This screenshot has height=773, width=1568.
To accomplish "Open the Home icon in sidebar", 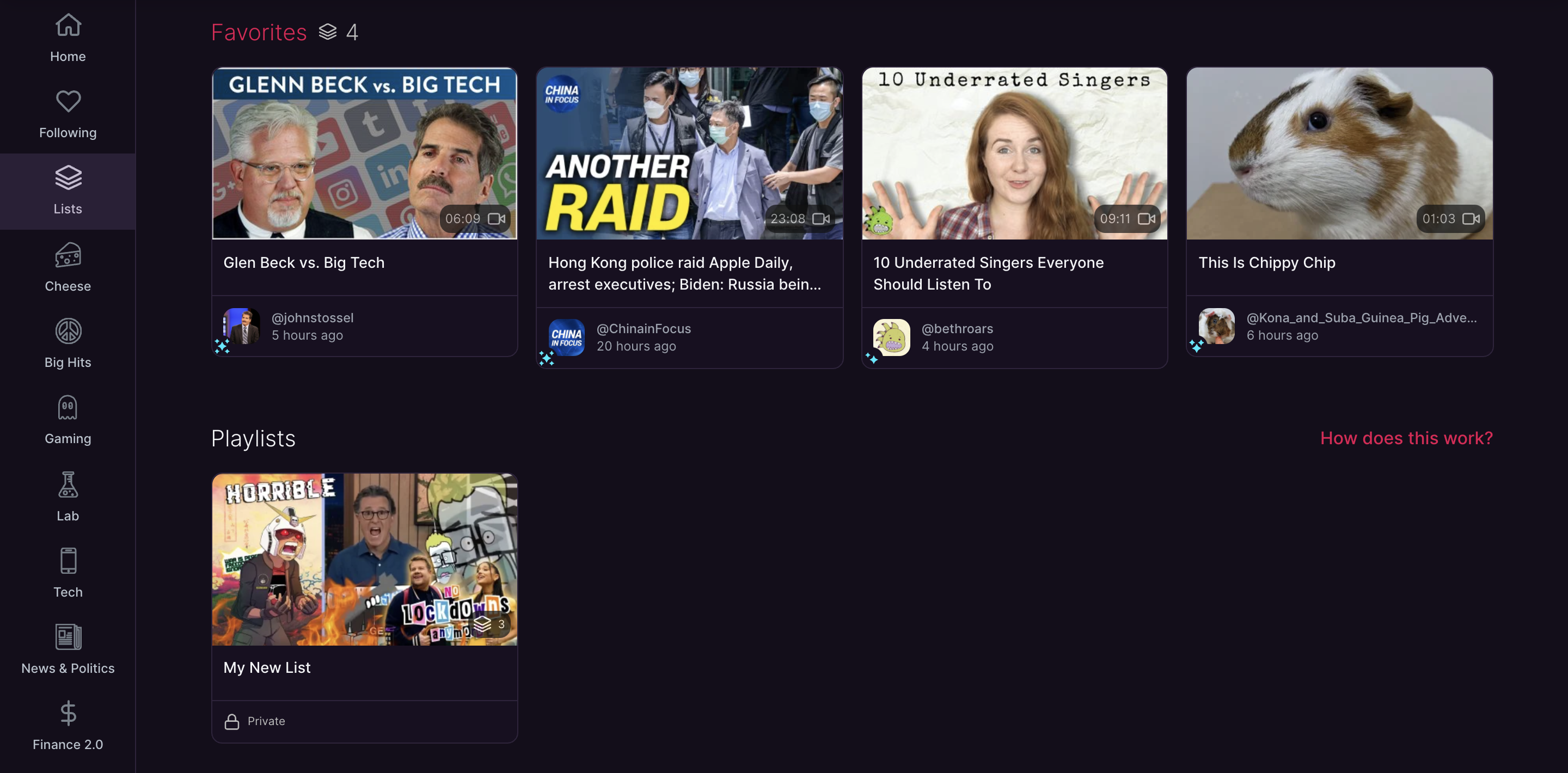I will click(68, 25).
